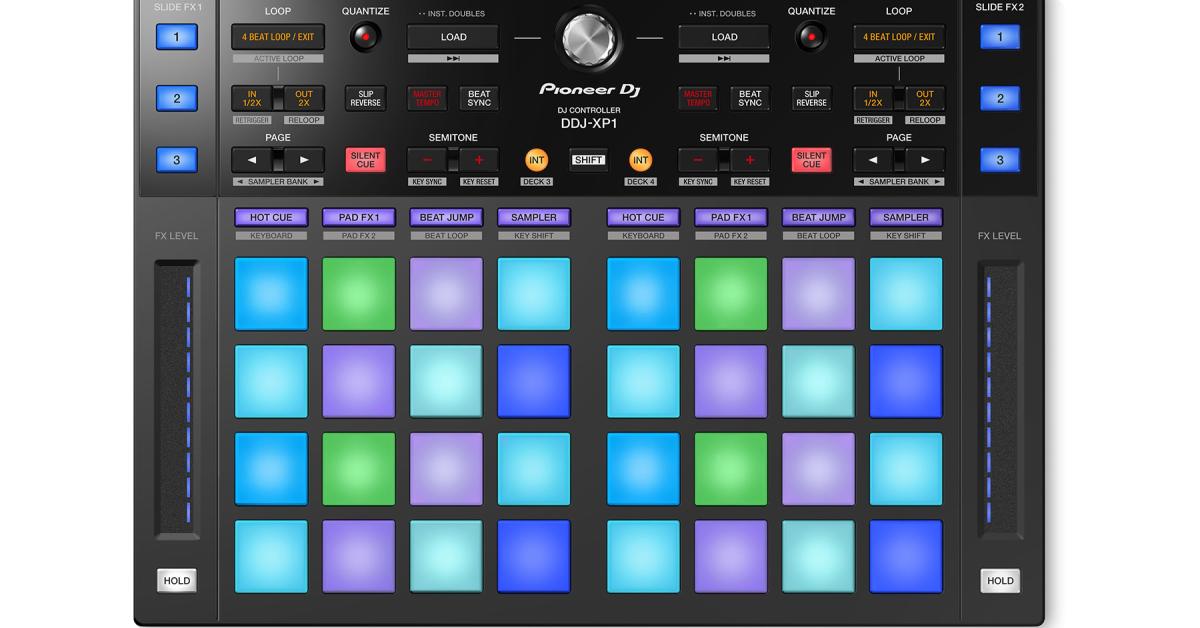Screen dimensions: 1200x628
Task: Click the orange INT button for Deck 3
Action: pos(537,160)
